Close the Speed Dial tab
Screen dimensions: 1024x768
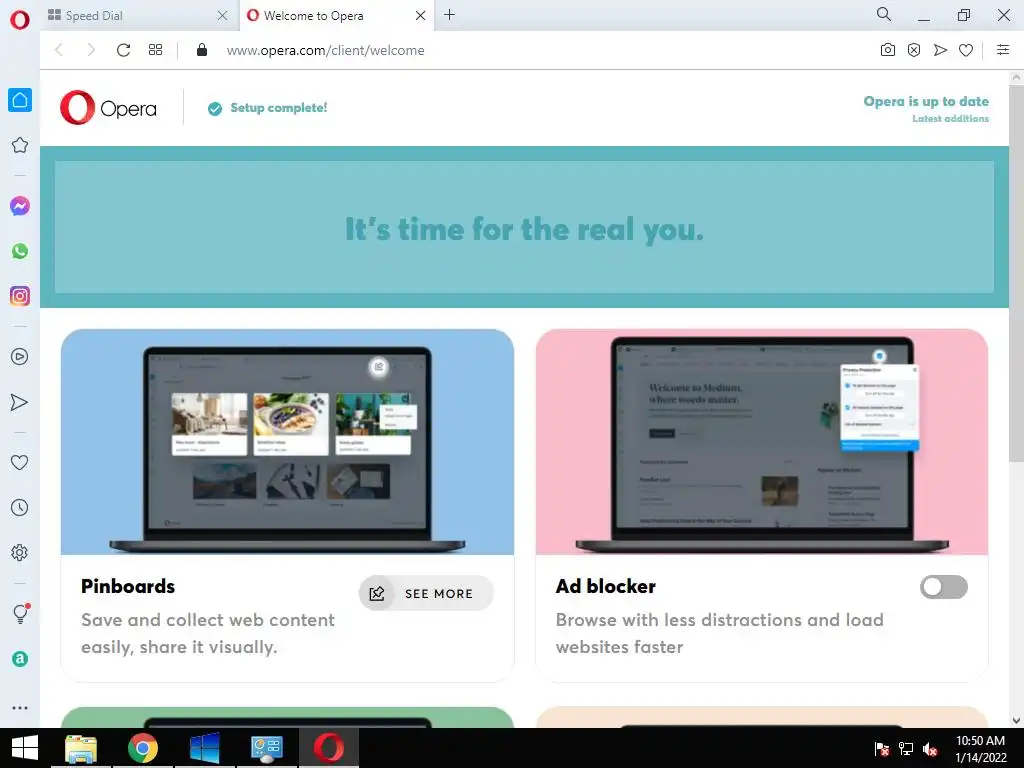[223, 16]
